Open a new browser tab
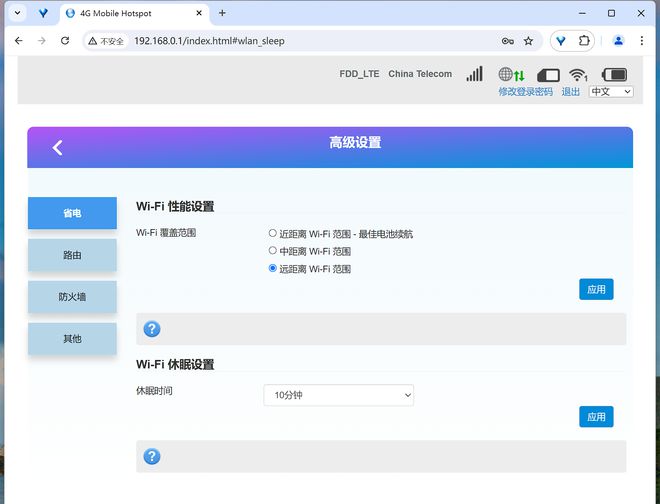 (222, 13)
